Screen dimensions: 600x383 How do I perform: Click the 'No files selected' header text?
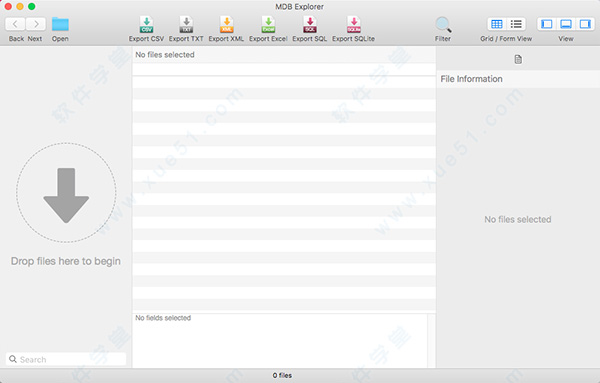165,55
